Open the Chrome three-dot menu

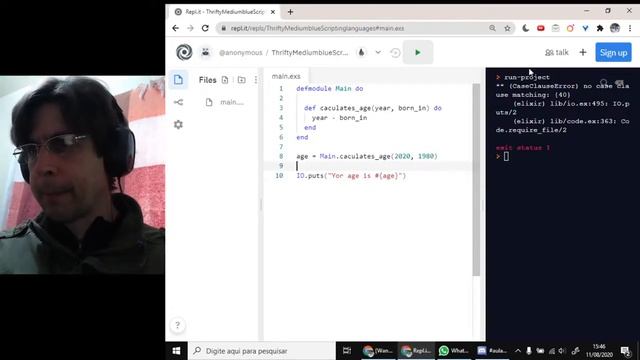coord(630,28)
